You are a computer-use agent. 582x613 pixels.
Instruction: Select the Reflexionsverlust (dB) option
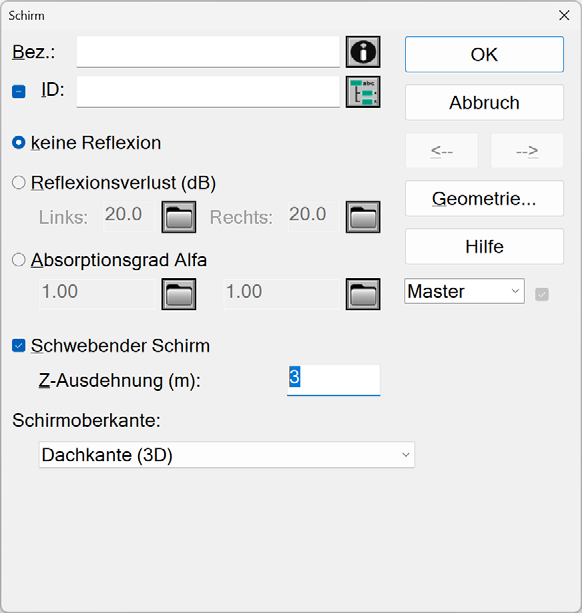coord(19,183)
